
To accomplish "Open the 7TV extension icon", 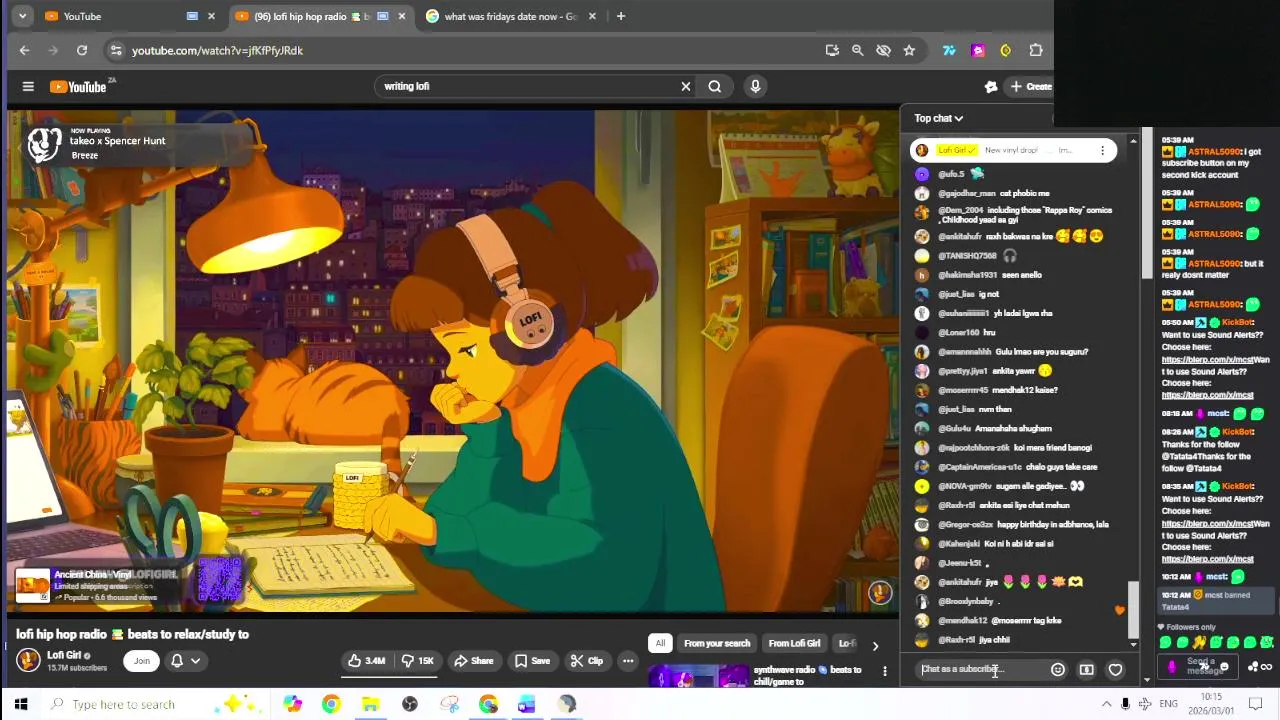I will click(949, 50).
